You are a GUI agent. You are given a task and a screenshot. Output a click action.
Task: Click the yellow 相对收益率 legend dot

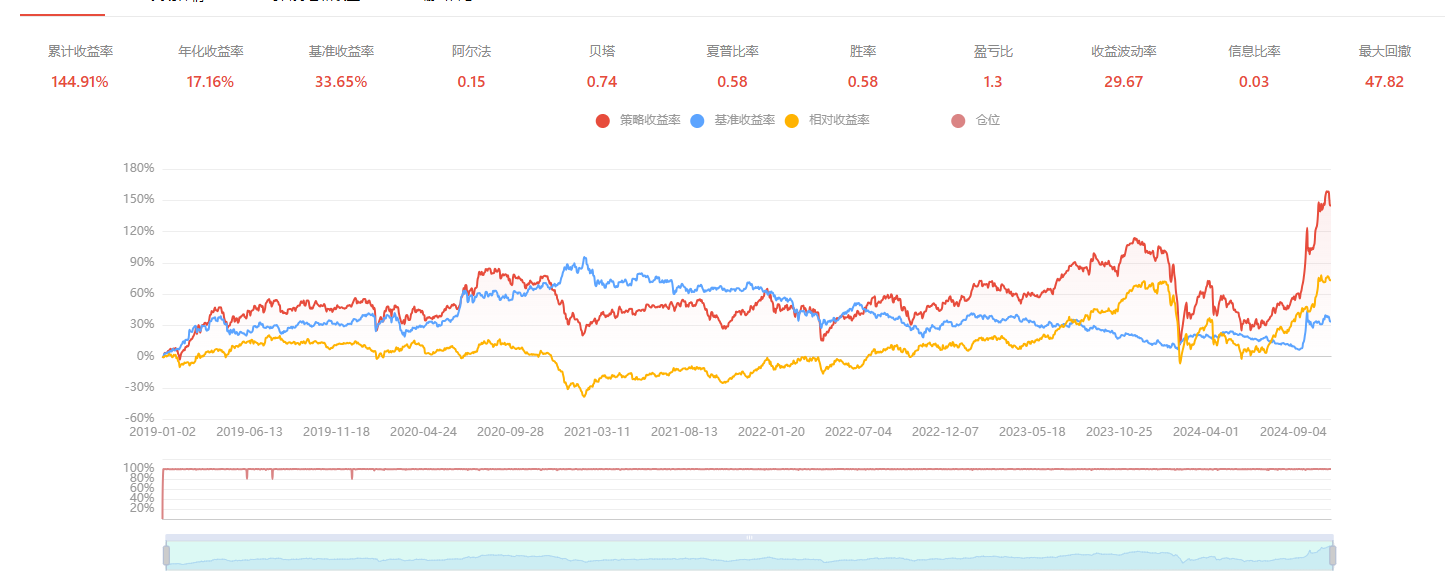791,121
